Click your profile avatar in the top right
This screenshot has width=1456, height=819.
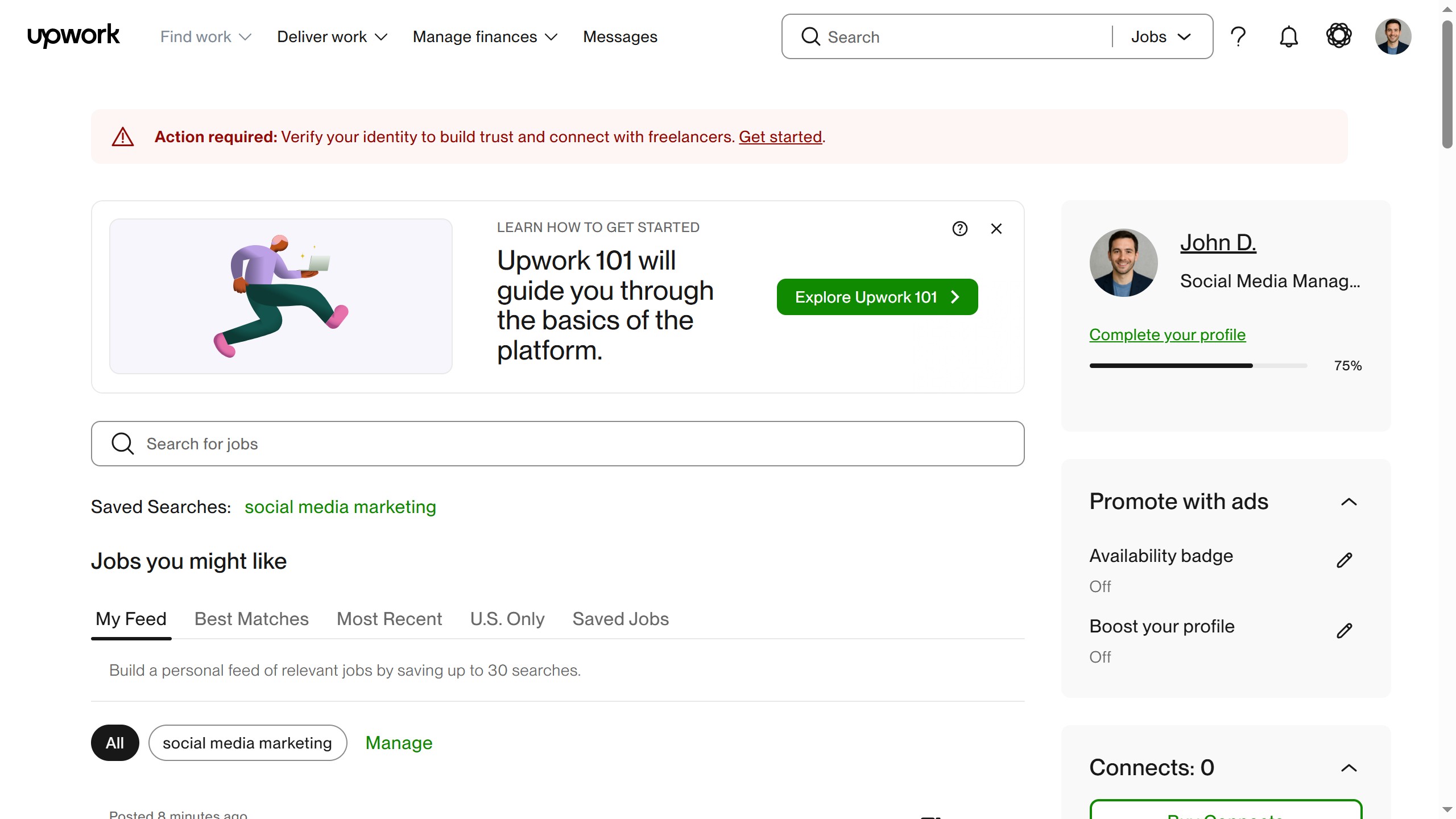click(x=1393, y=35)
